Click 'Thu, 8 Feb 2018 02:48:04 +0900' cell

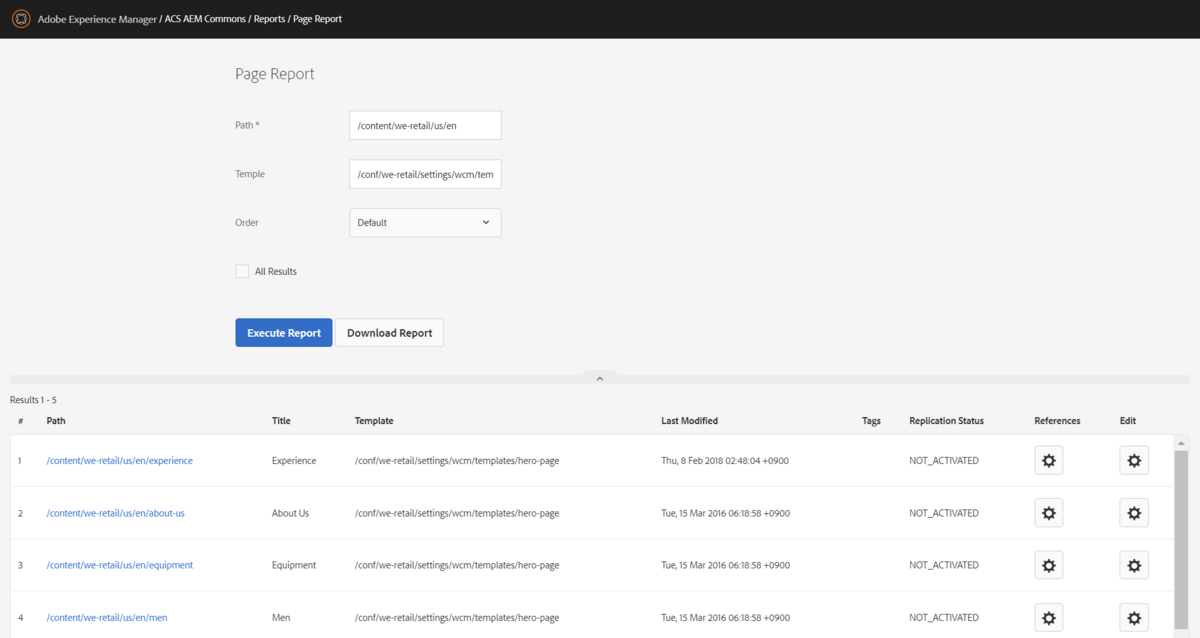point(725,461)
